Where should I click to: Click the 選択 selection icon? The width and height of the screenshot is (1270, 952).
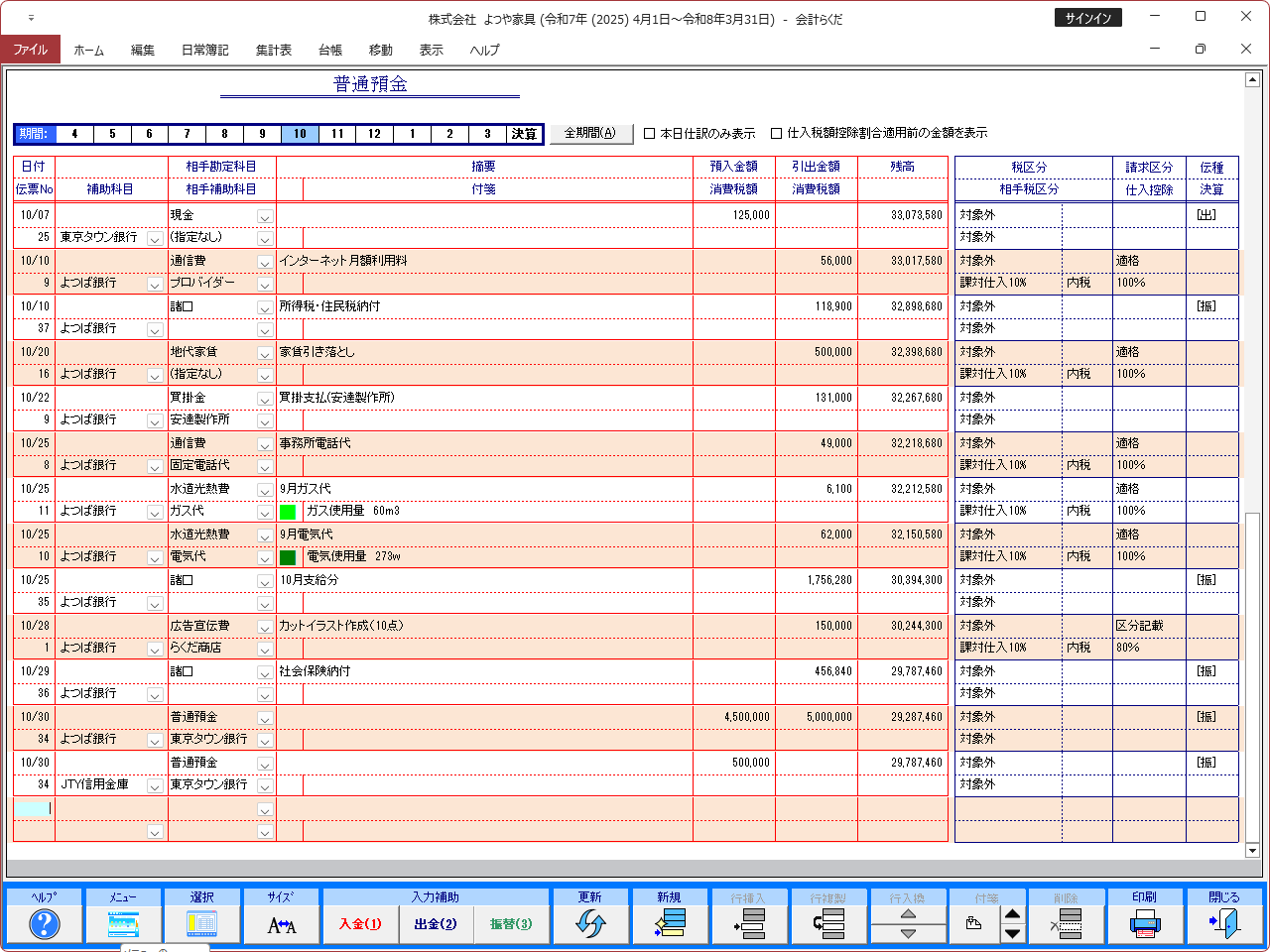[202, 924]
